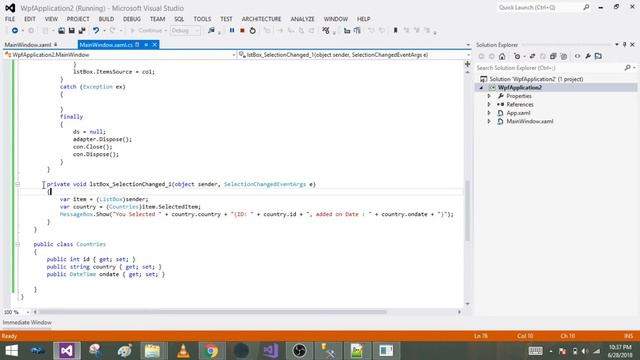Click the scroll down arrow of the editor
This screenshot has width=640, height=360.
[x=467, y=304]
